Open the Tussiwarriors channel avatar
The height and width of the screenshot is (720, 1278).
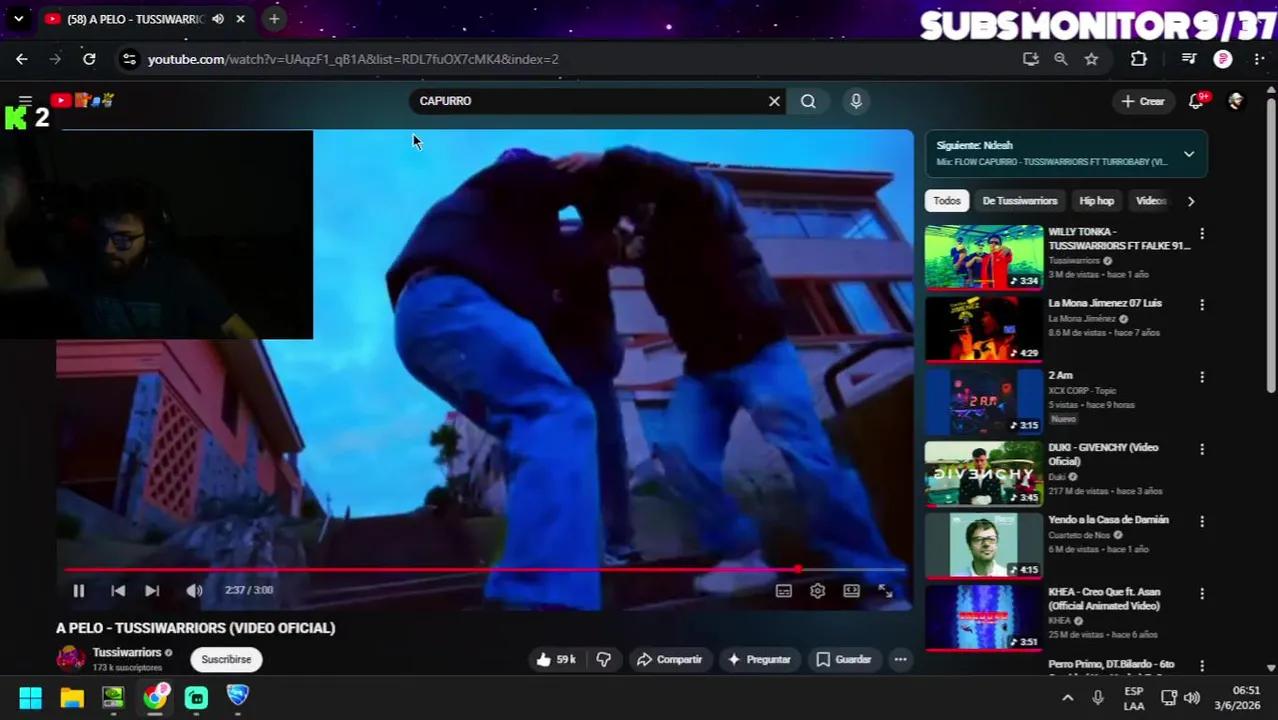71,658
